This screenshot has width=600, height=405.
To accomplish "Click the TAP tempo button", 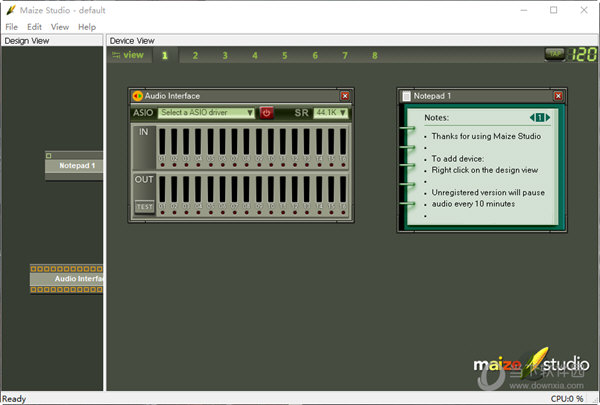I will point(554,54).
